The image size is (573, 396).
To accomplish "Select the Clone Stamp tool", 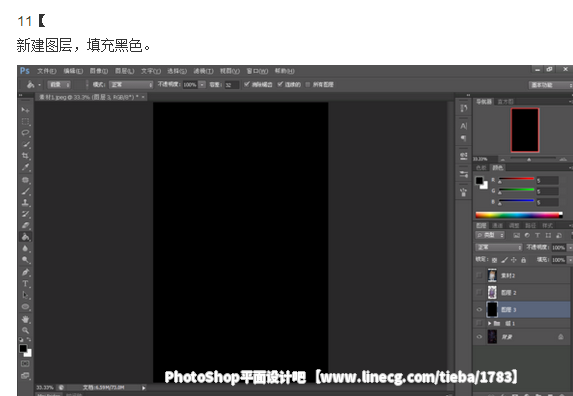I will 25,202.
